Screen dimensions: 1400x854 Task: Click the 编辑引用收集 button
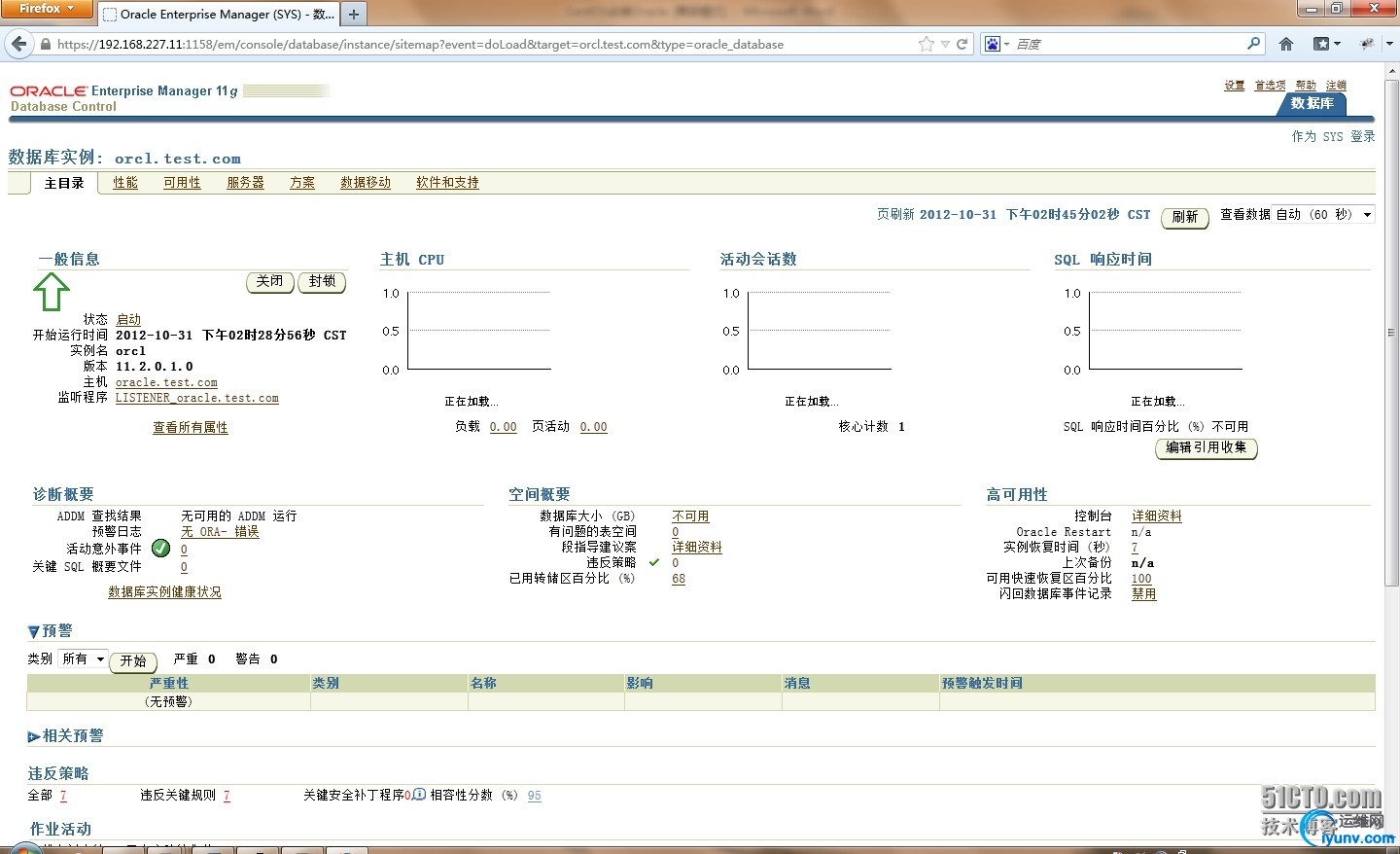(1206, 448)
